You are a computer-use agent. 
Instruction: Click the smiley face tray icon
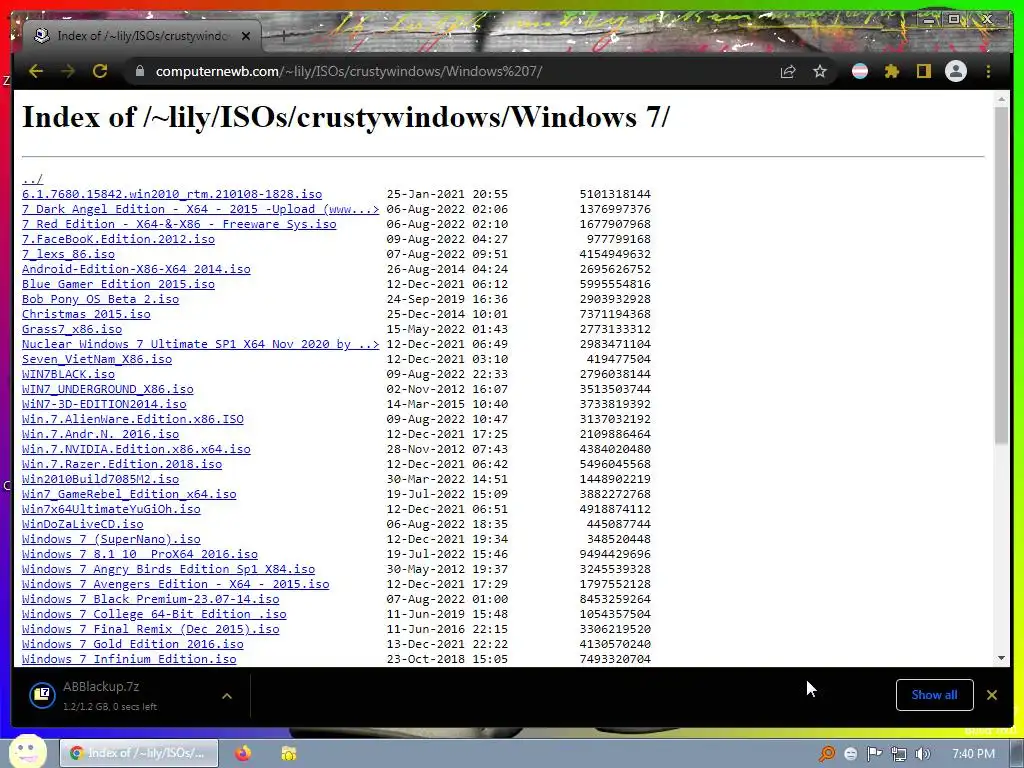coord(850,754)
